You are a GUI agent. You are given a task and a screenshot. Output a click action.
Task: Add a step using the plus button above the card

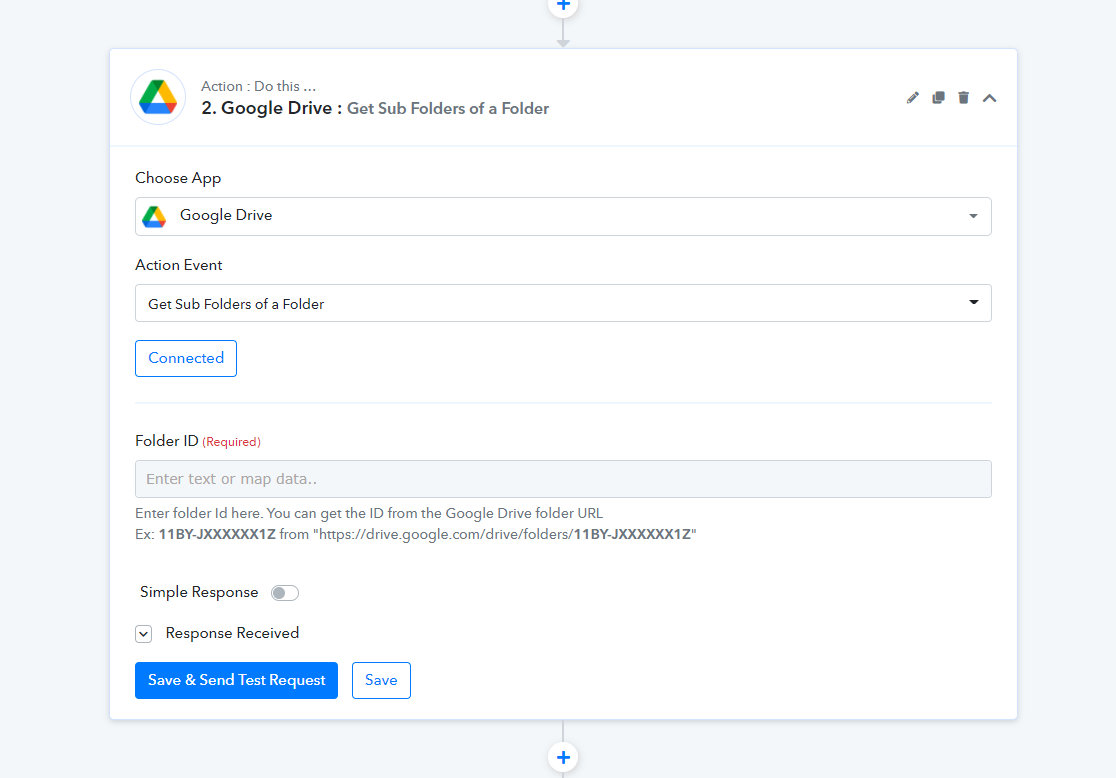pyautogui.click(x=563, y=6)
